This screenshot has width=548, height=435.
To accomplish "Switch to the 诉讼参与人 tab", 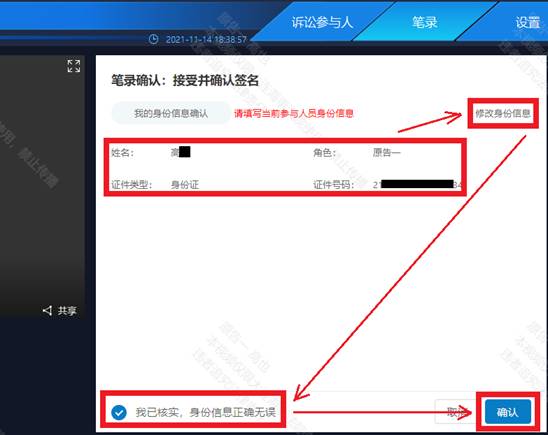I will click(322, 22).
